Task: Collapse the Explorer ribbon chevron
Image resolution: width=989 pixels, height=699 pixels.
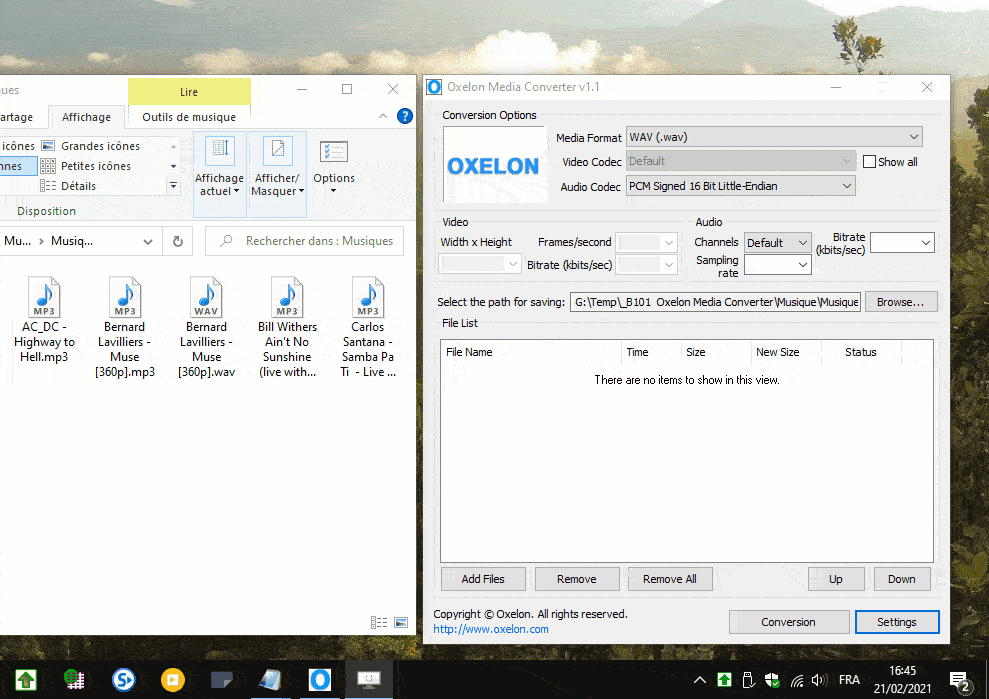Action: coord(383,116)
